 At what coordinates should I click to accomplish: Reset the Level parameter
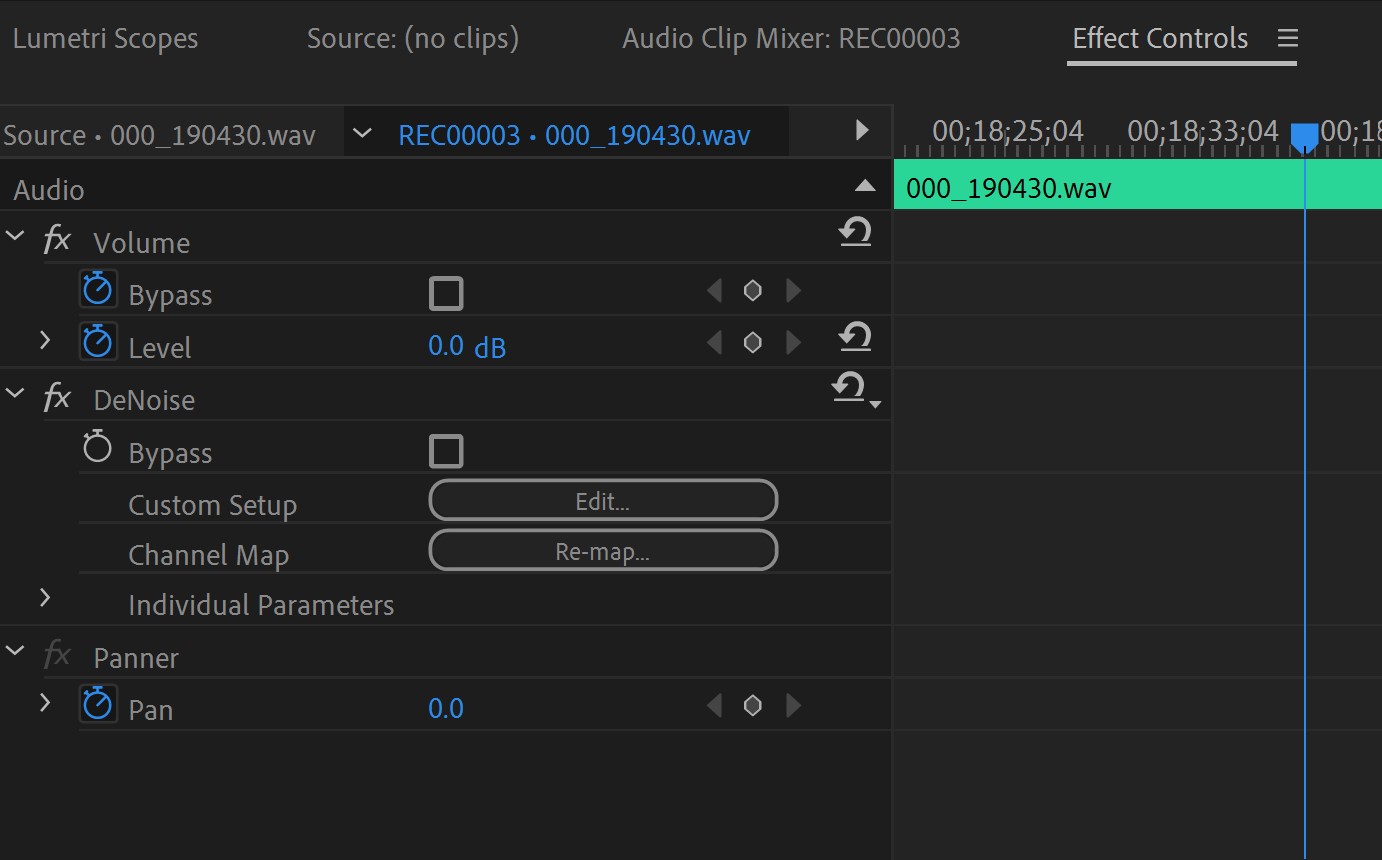point(855,337)
